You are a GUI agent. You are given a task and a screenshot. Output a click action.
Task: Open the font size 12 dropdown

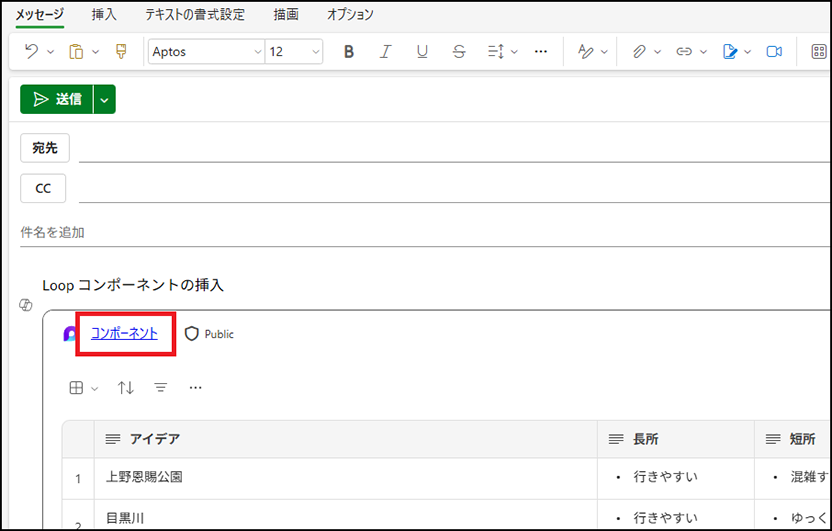pos(294,51)
